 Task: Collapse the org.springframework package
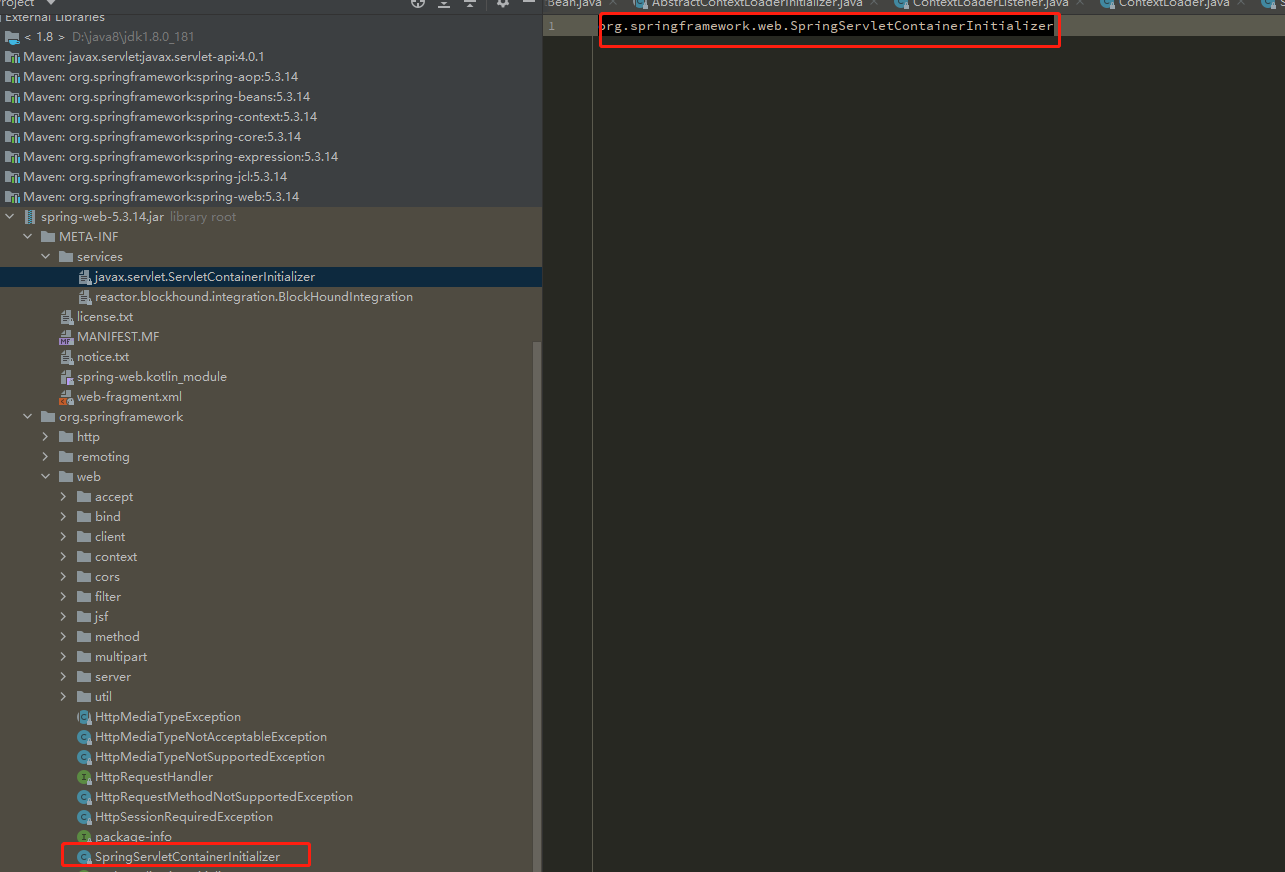(28, 417)
